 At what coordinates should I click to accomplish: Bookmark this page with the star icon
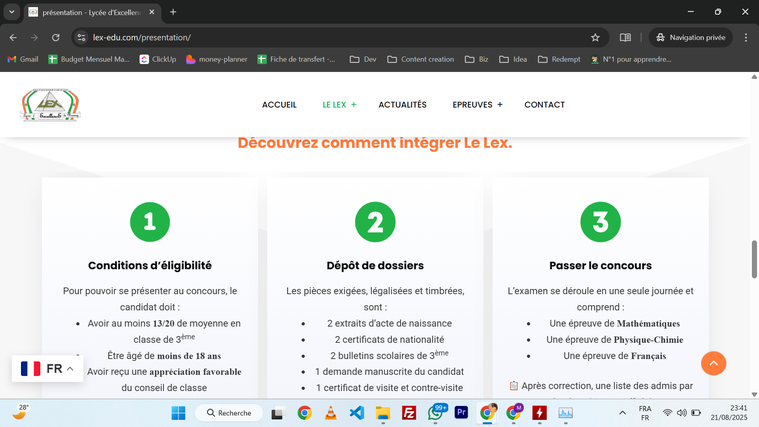pyautogui.click(x=595, y=37)
